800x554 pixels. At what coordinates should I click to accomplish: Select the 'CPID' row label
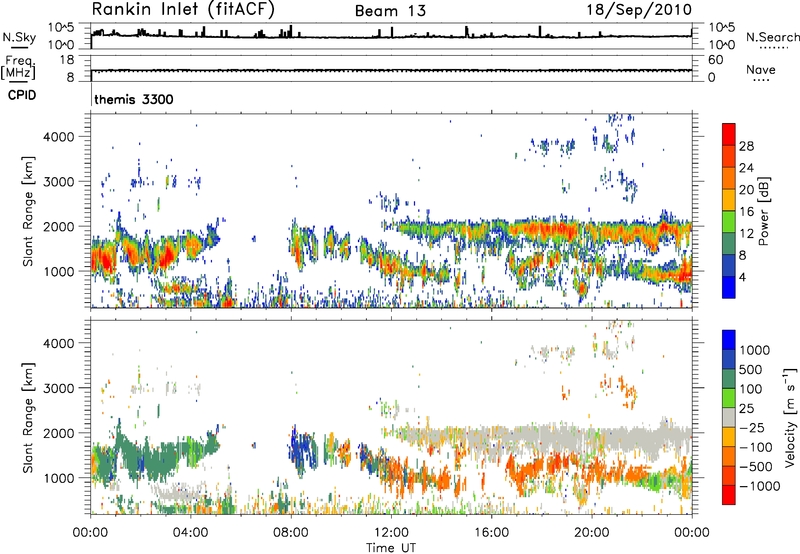coord(22,95)
